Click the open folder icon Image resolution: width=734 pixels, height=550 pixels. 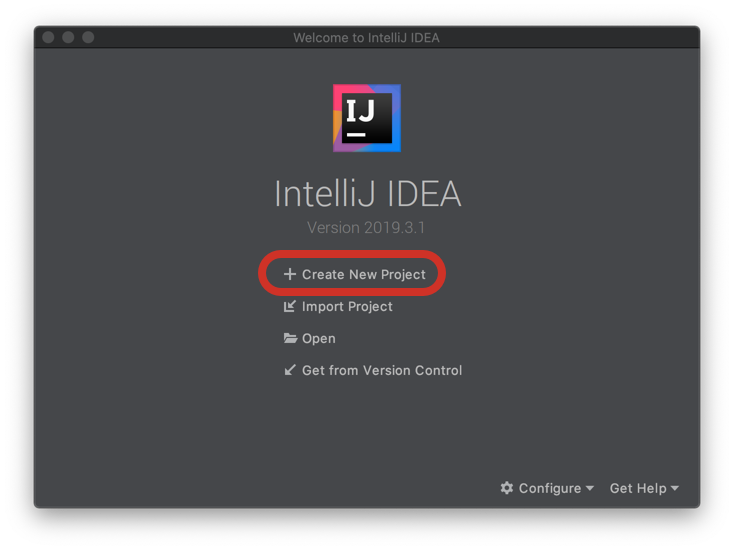(290, 338)
